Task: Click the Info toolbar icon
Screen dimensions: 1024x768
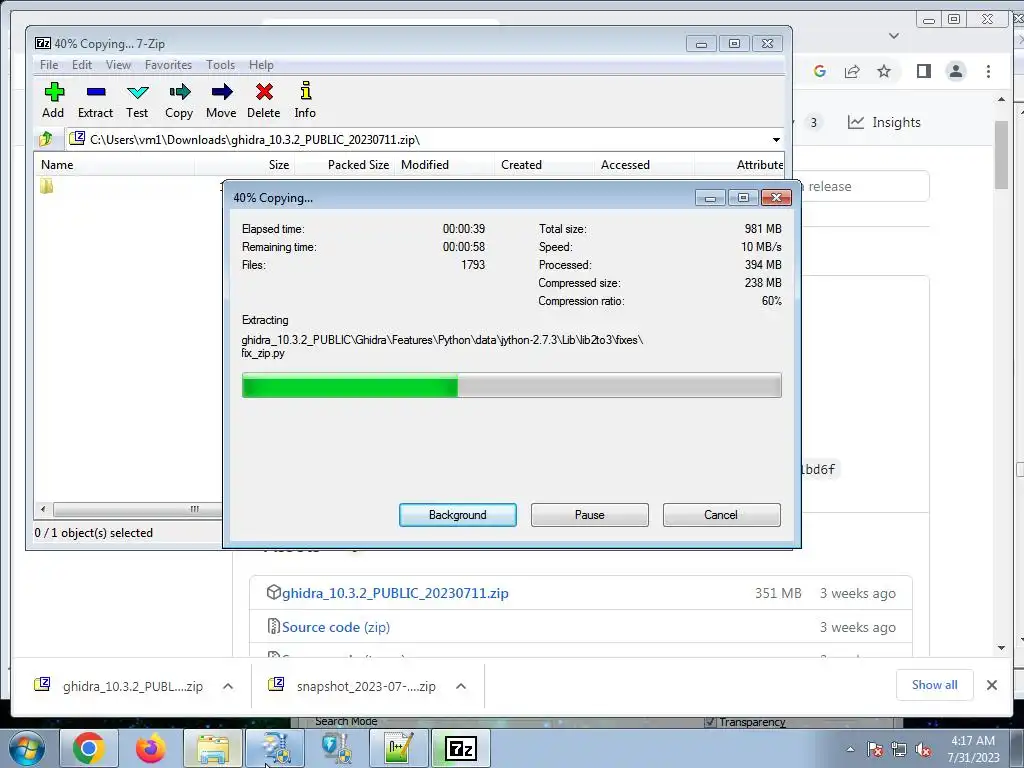Action: [x=305, y=101]
